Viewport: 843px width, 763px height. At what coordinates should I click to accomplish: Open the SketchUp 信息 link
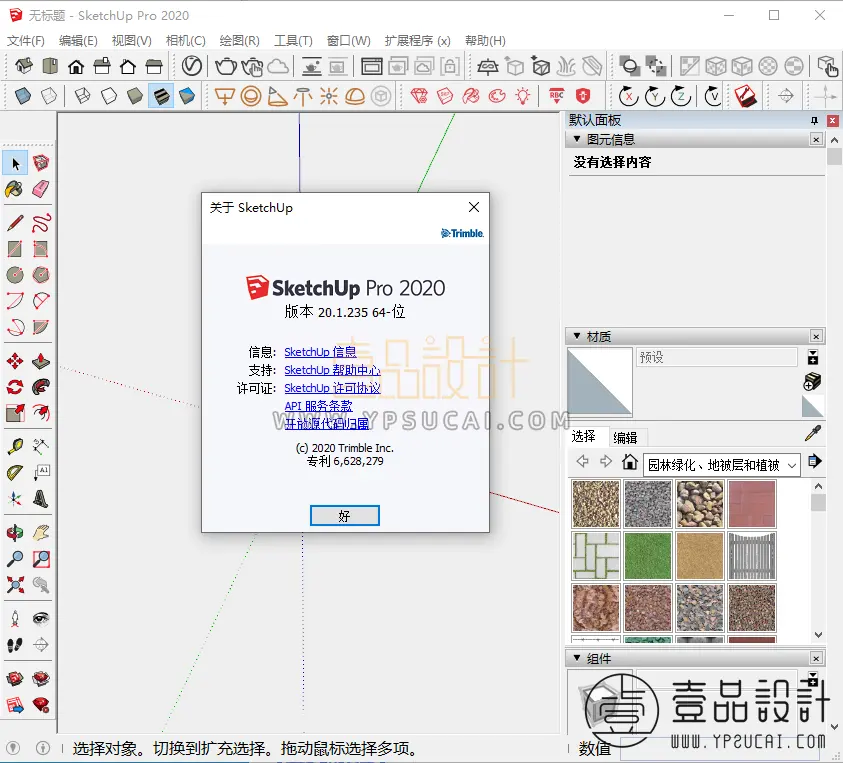coord(320,352)
